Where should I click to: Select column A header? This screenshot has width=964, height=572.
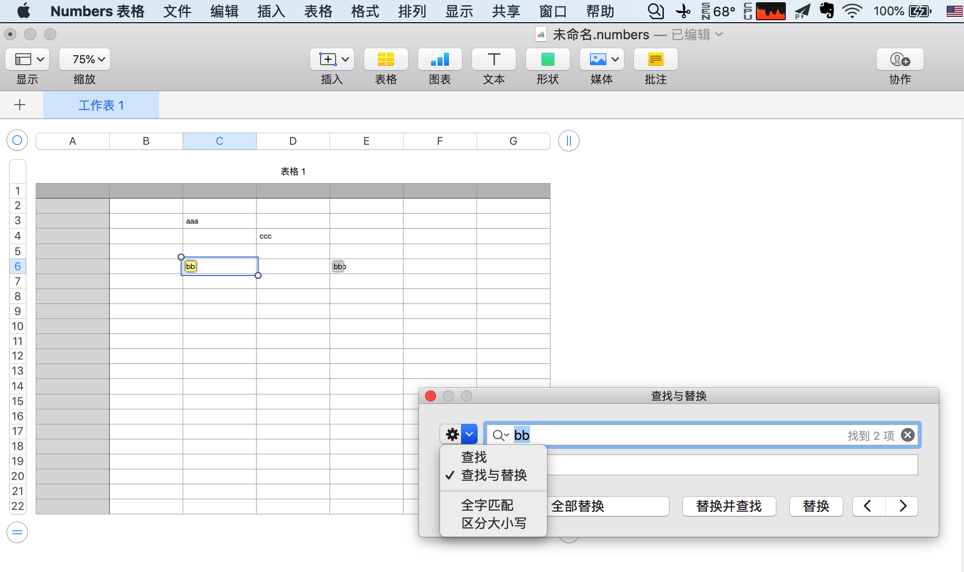point(73,141)
